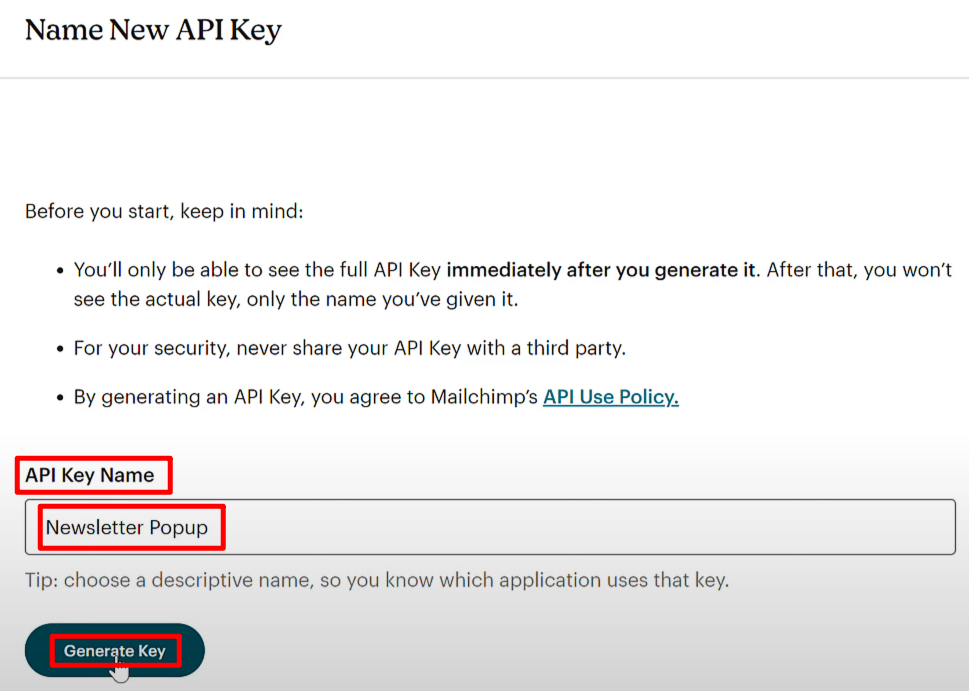Click the 'By generating an API Key' sentence
This screenshot has width=969, height=691.
tap(376, 397)
